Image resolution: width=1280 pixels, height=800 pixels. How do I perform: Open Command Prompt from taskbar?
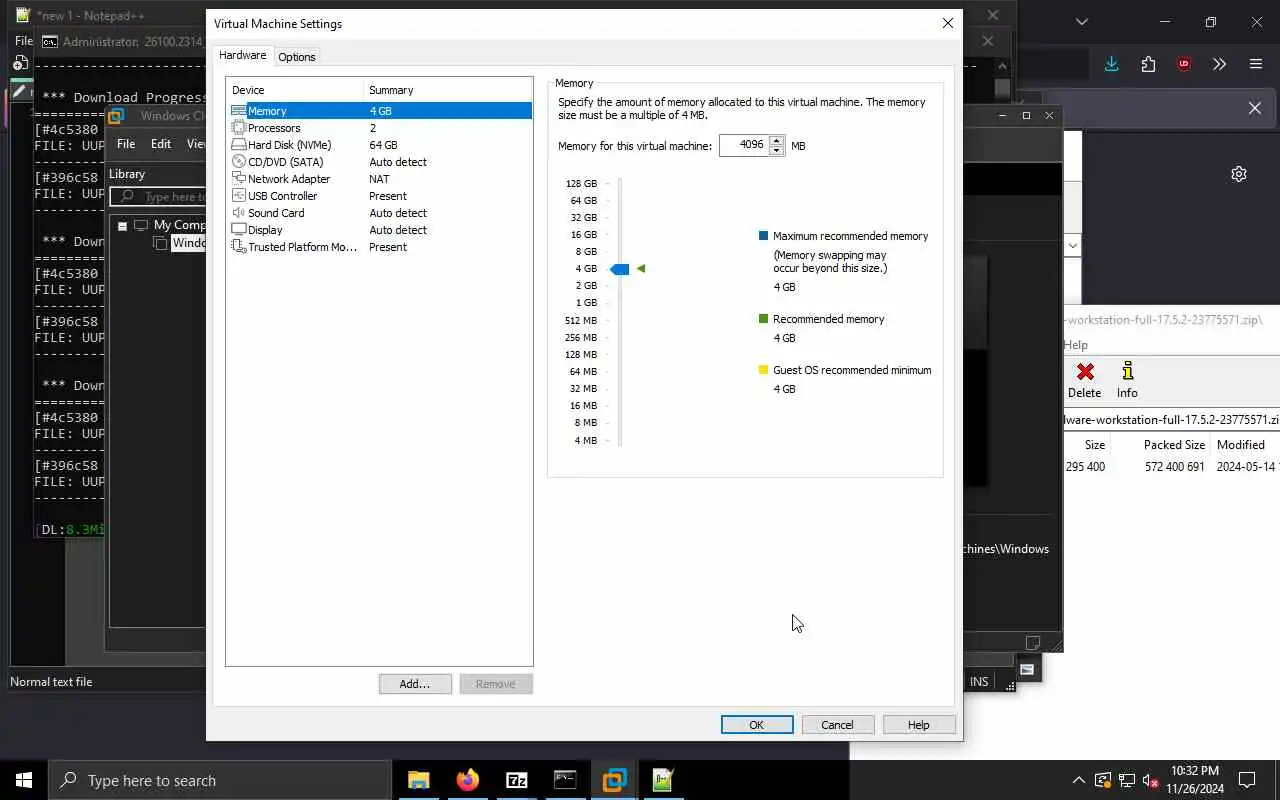pos(566,780)
